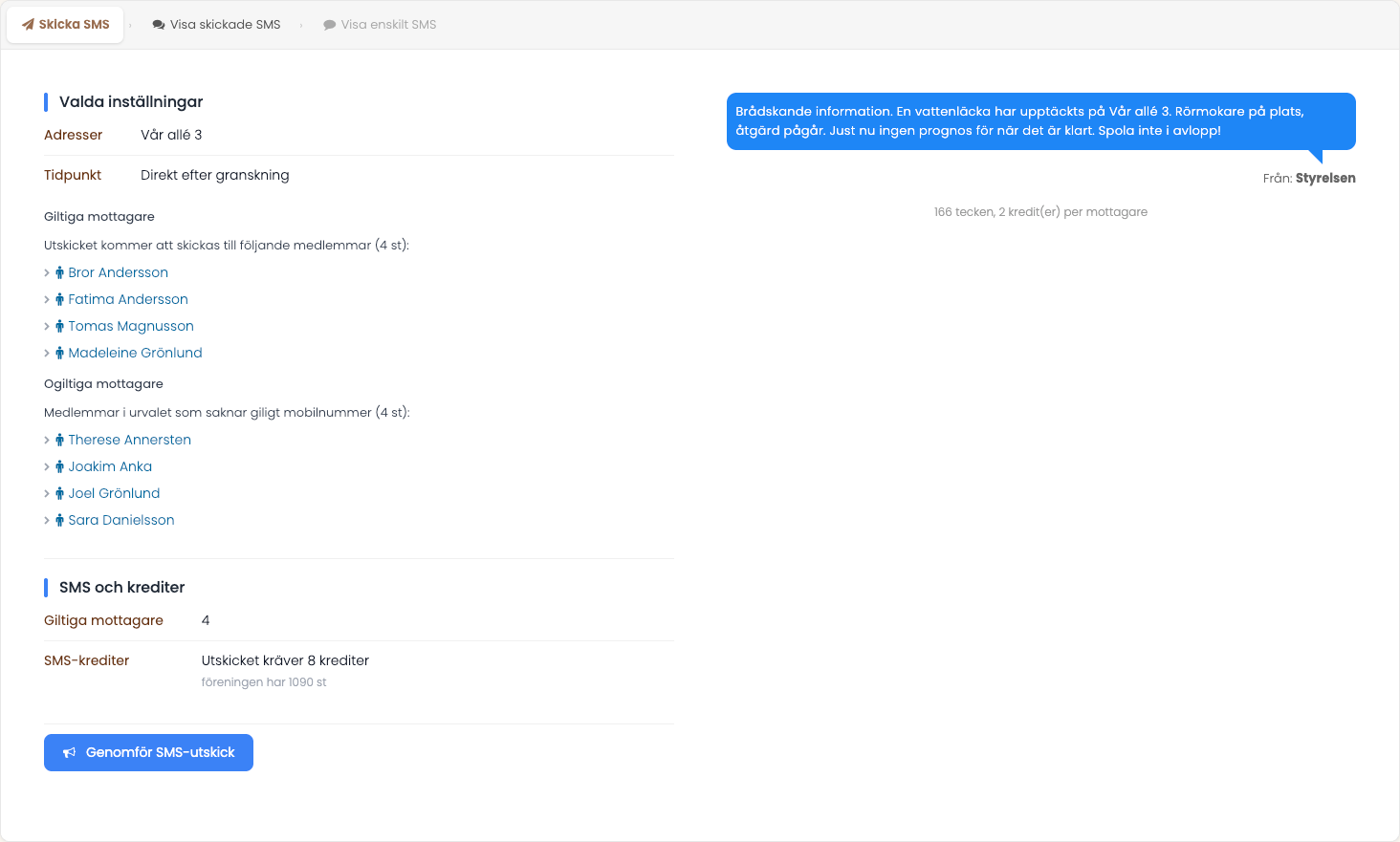Expand the chevron before Joakim Anka
This screenshot has height=842, width=1400.
47,466
